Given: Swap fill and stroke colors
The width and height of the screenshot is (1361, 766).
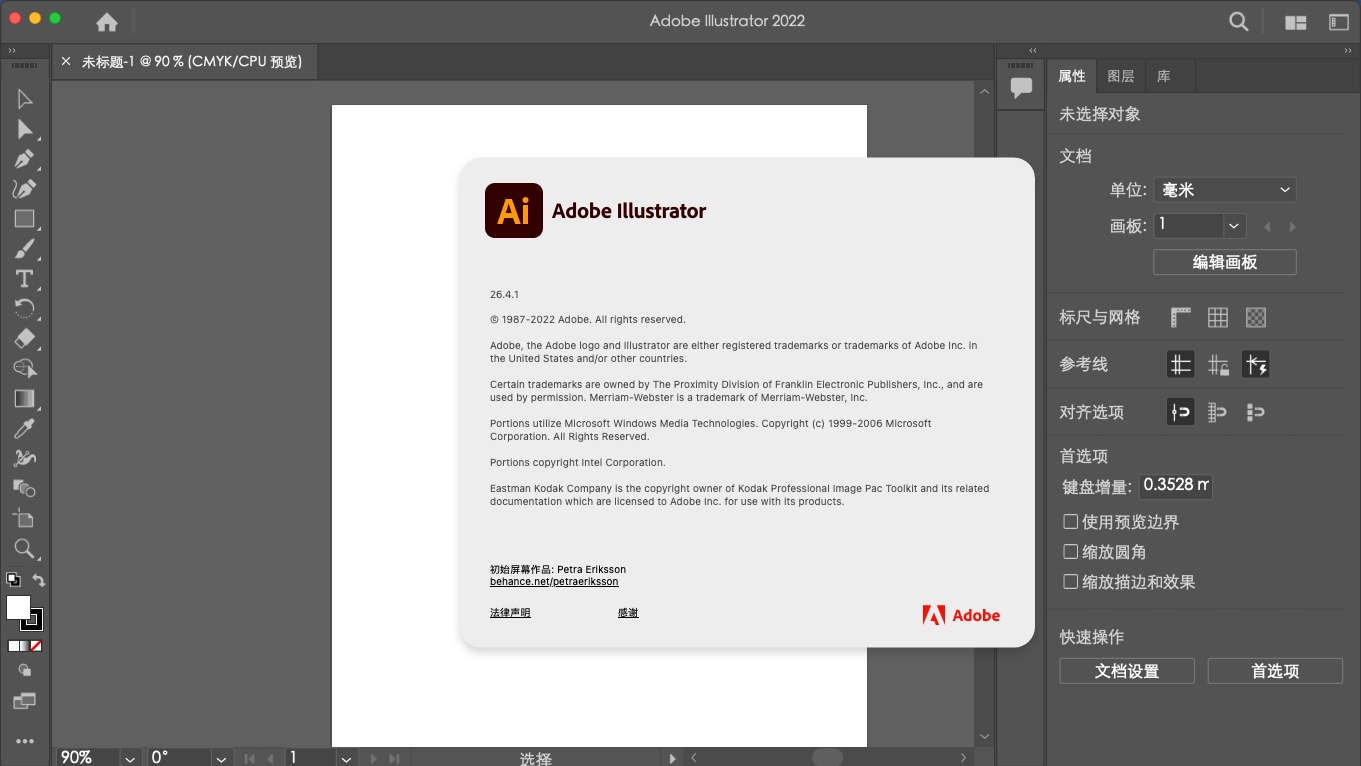Looking at the screenshot, I should coord(39,580).
